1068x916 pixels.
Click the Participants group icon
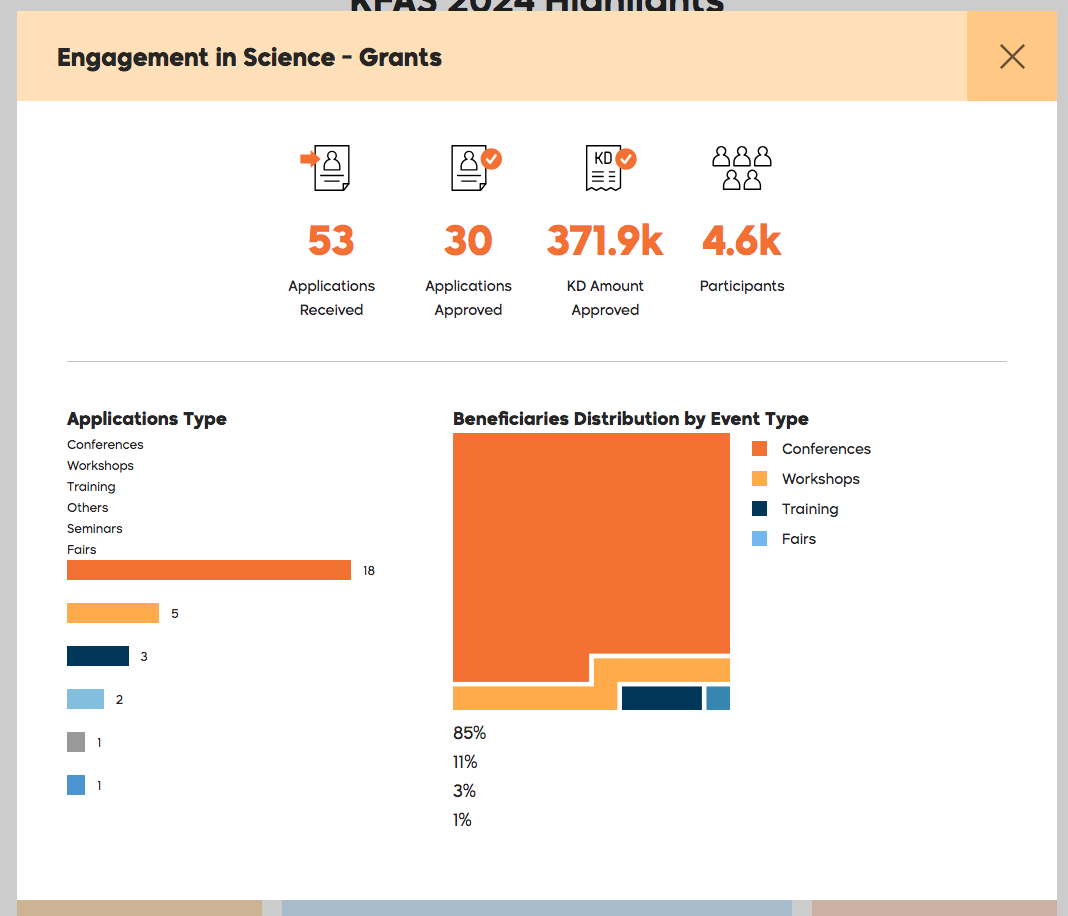pos(742,168)
